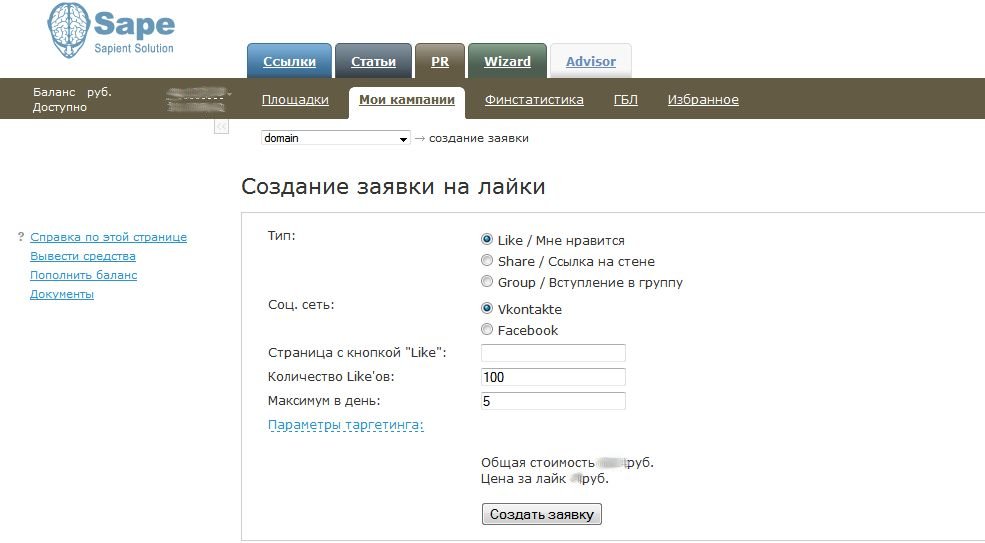Select the Facebook radio button
The image size is (985, 543).
pos(487,329)
